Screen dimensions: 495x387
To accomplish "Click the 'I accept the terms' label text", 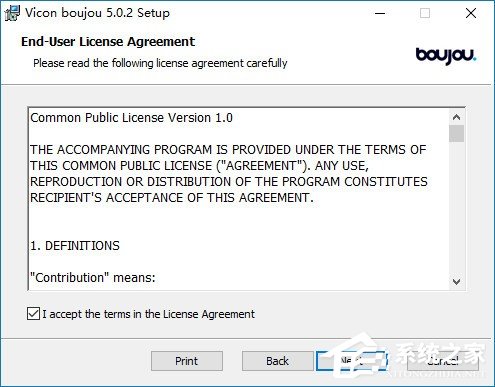I will [148, 314].
